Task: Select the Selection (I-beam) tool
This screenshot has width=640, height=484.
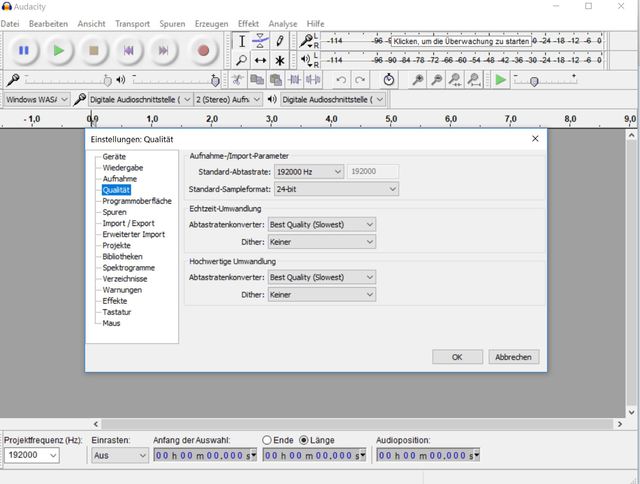Action: tap(242, 41)
